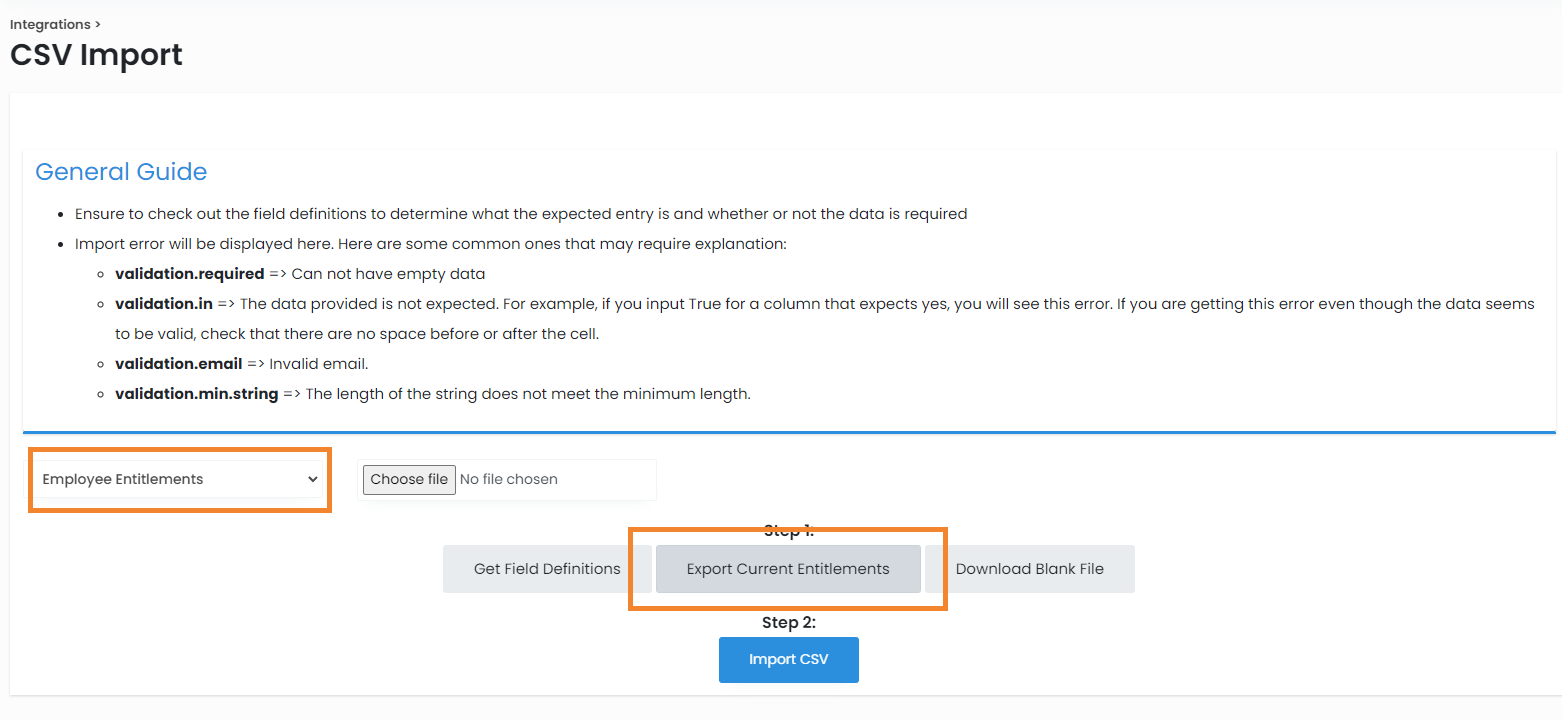Click the 'Import error will be displayed here' bullet
Screen dimensions: 1562x720
(430, 244)
